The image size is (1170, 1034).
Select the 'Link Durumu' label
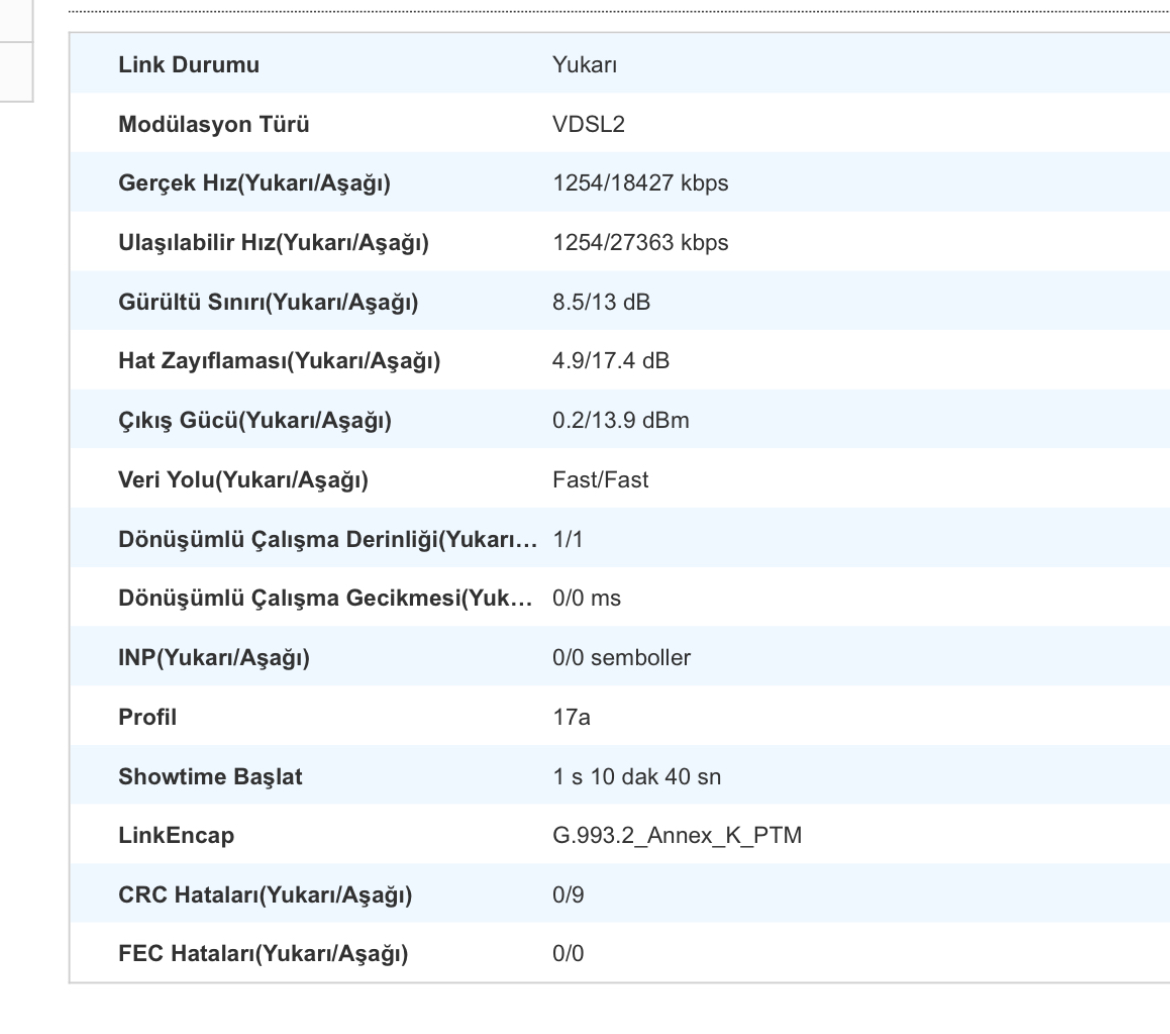tap(189, 65)
